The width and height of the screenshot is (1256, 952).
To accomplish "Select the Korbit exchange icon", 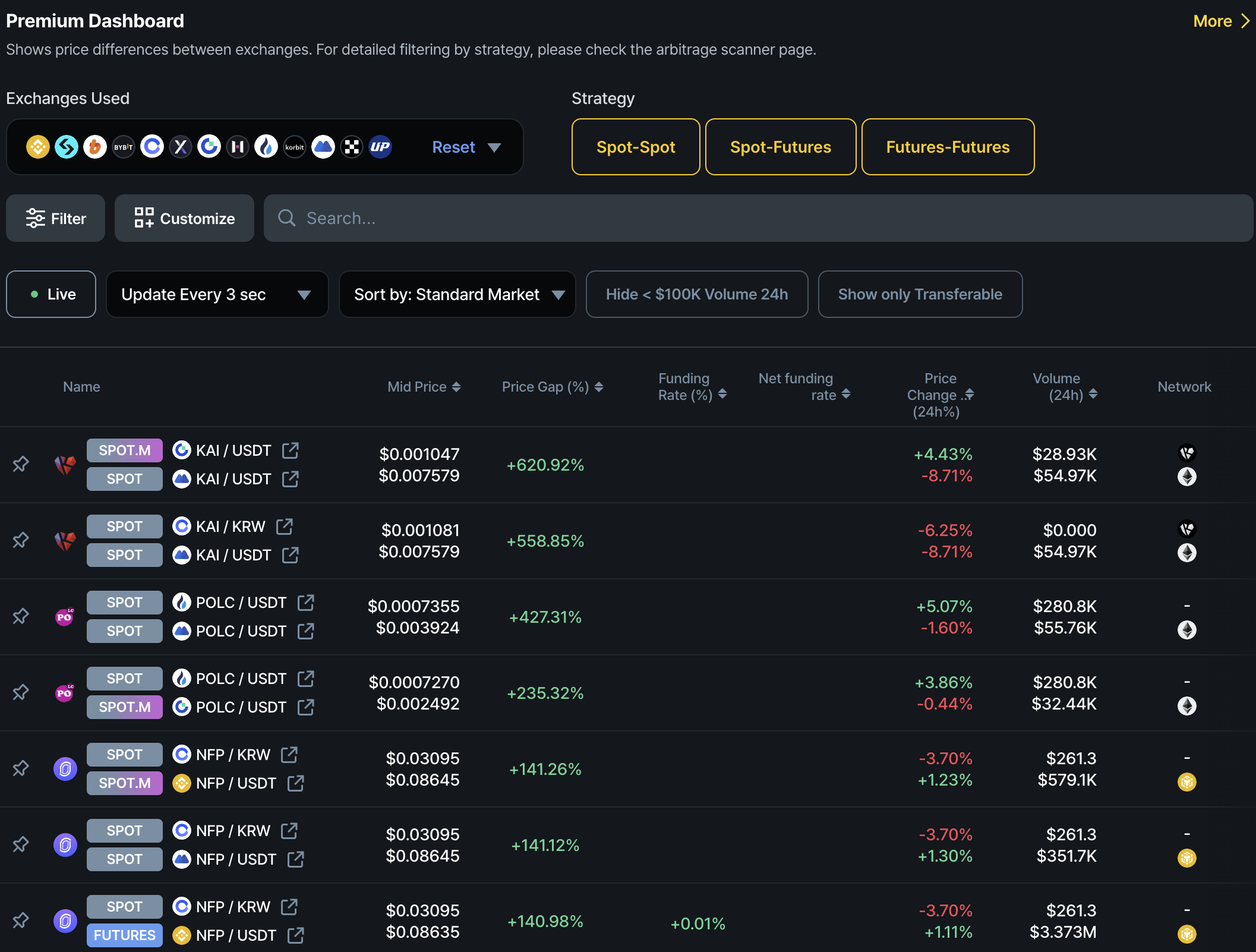I will (x=294, y=147).
